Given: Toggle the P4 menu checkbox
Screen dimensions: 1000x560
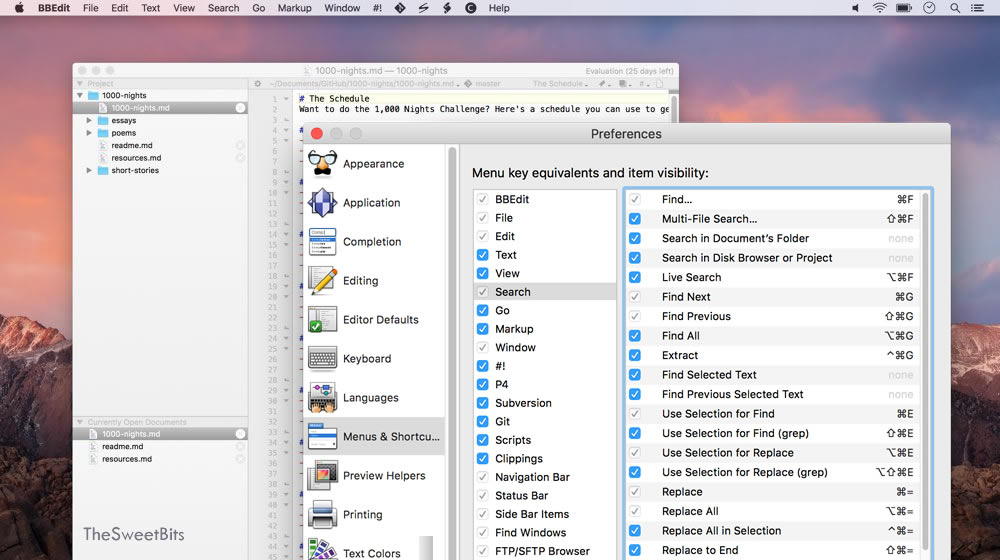Looking at the screenshot, I should click(483, 384).
